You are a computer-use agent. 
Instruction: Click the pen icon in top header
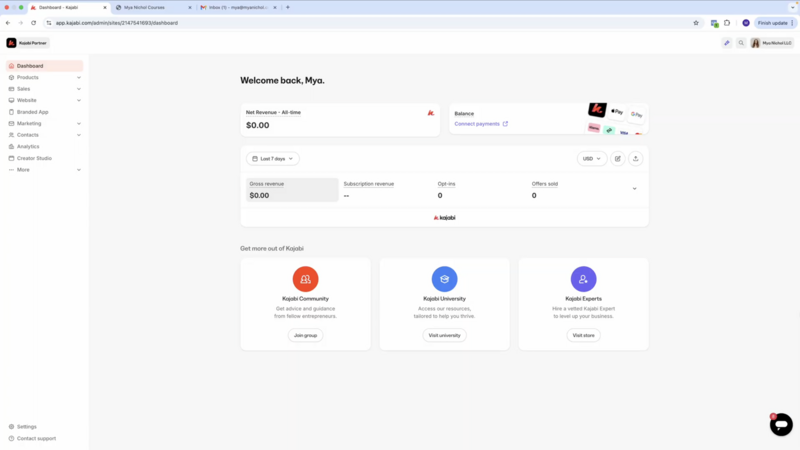[727, 43]
